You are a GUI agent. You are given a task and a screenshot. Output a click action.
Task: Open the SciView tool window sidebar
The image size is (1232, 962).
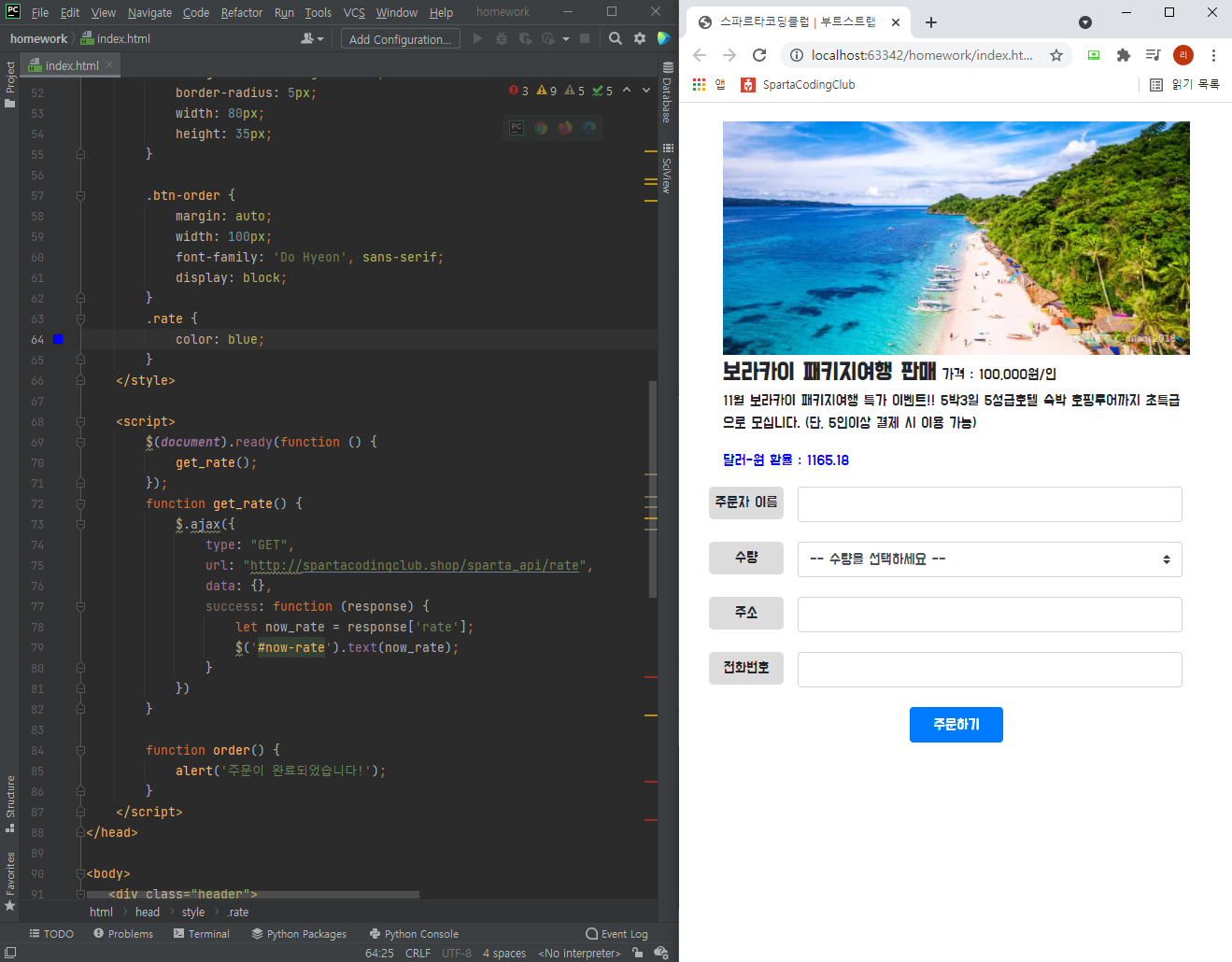(x=667, y=168)
